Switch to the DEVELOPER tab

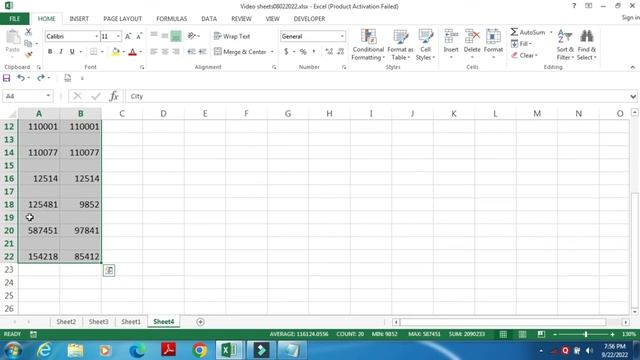pos(309,19)
